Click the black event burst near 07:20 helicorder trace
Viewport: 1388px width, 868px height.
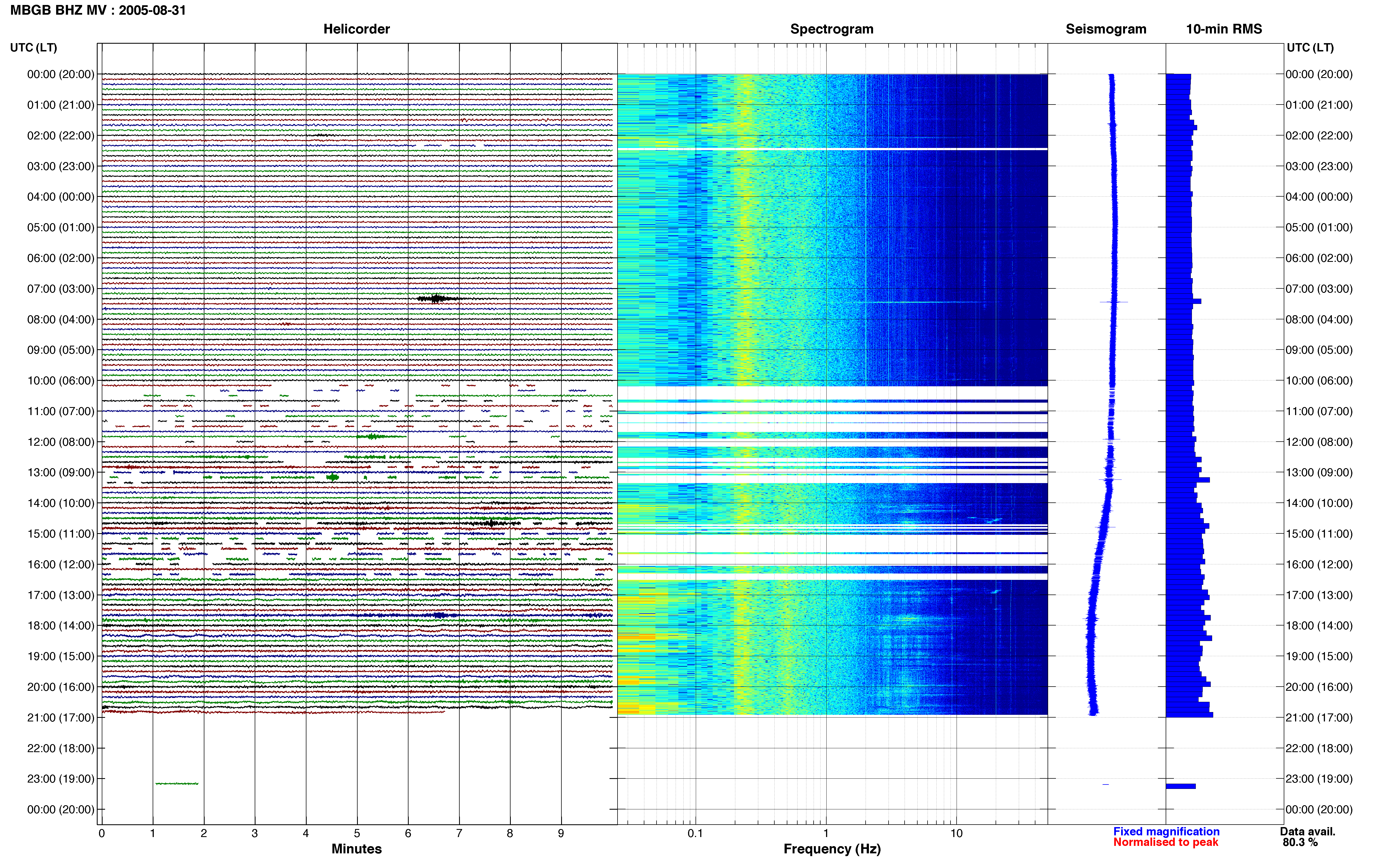[438, 299]
